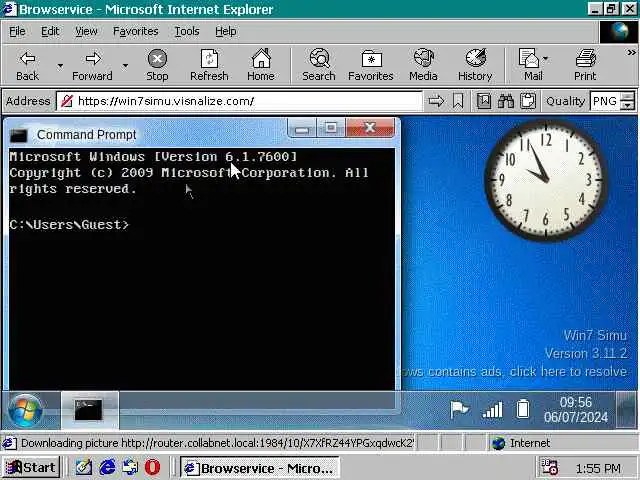This screenshot has width=640, height=480.
Task: Select Browservice taskbar button
Action: pos(260,468)
